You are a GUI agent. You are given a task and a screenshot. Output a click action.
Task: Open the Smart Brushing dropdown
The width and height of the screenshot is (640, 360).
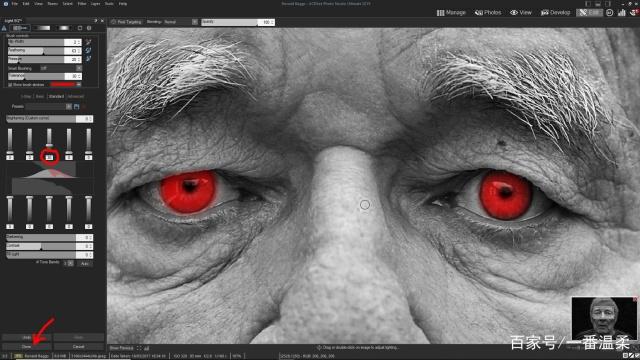tap(60, 68)
